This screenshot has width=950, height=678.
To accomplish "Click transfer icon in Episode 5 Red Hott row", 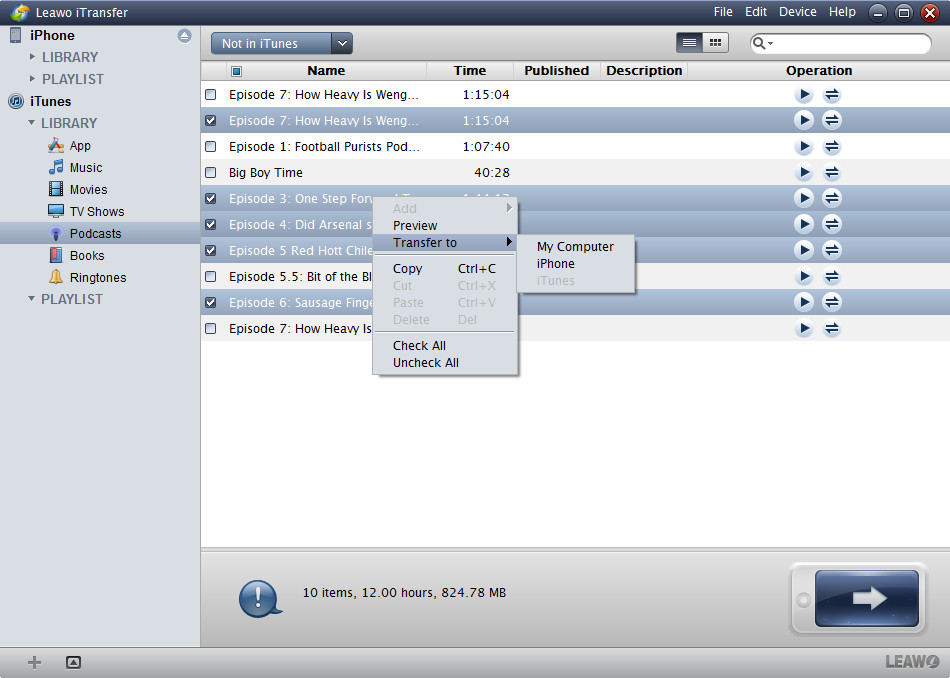I will pos(832,250).
